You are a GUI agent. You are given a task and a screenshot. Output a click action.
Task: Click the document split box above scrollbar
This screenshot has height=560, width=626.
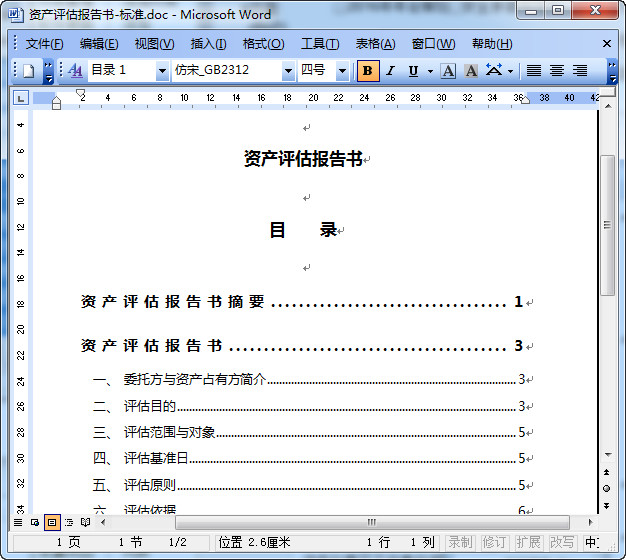[608, 92]
